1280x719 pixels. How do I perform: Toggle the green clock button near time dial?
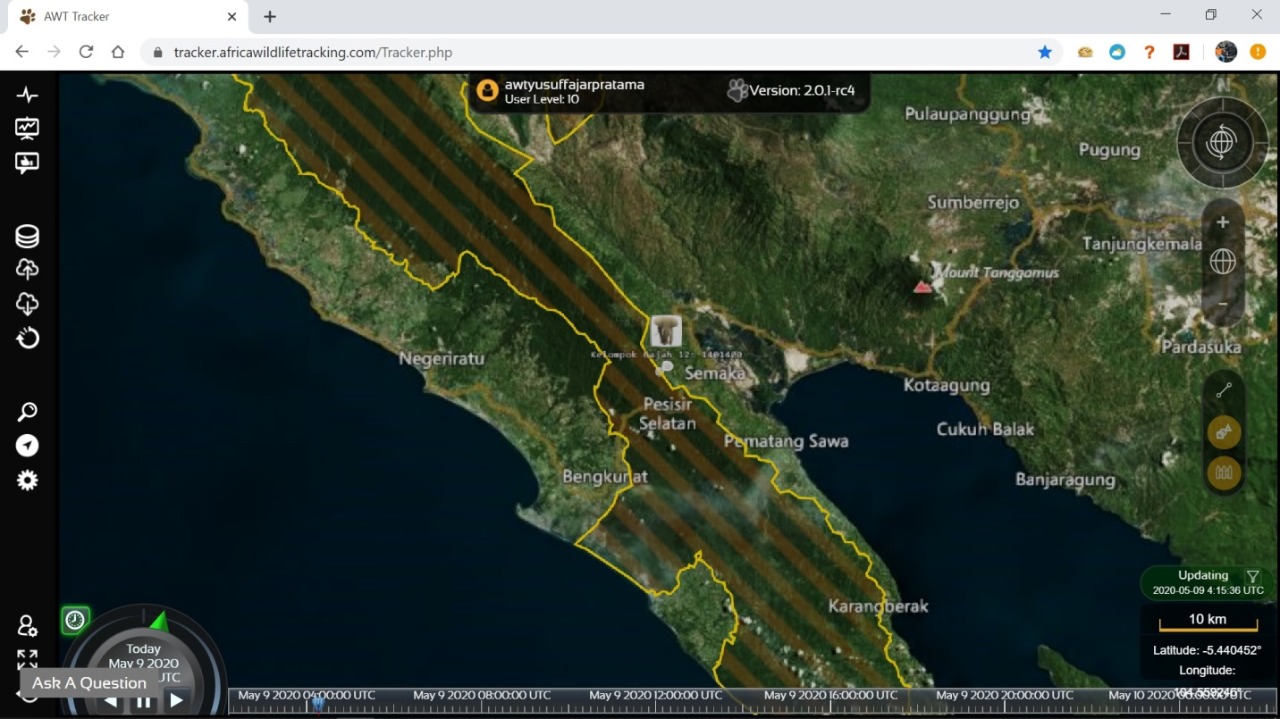(75, 620)
